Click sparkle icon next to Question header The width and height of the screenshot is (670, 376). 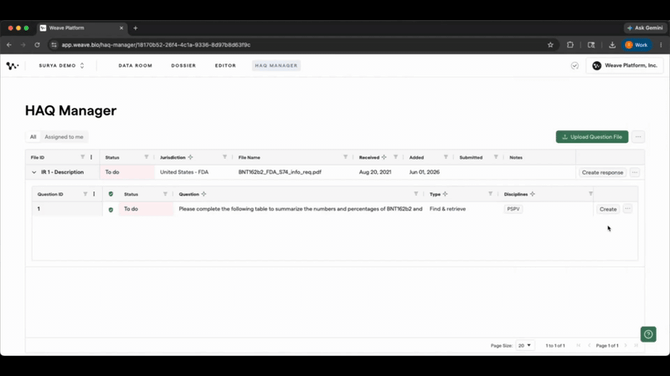[204, 194]
